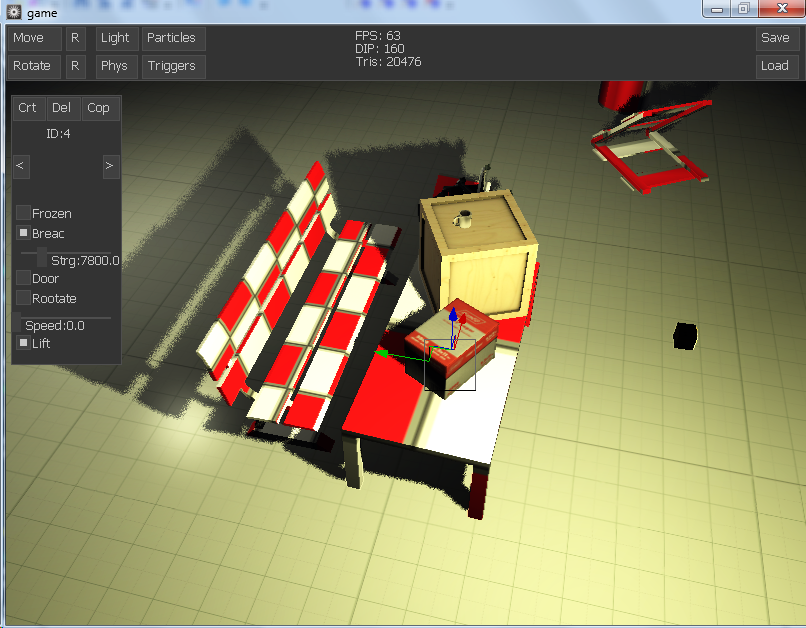The width and height of the screenshot is (806, 628).
Task: Tick the Door checkbox
Action: (x=23, y=278)
